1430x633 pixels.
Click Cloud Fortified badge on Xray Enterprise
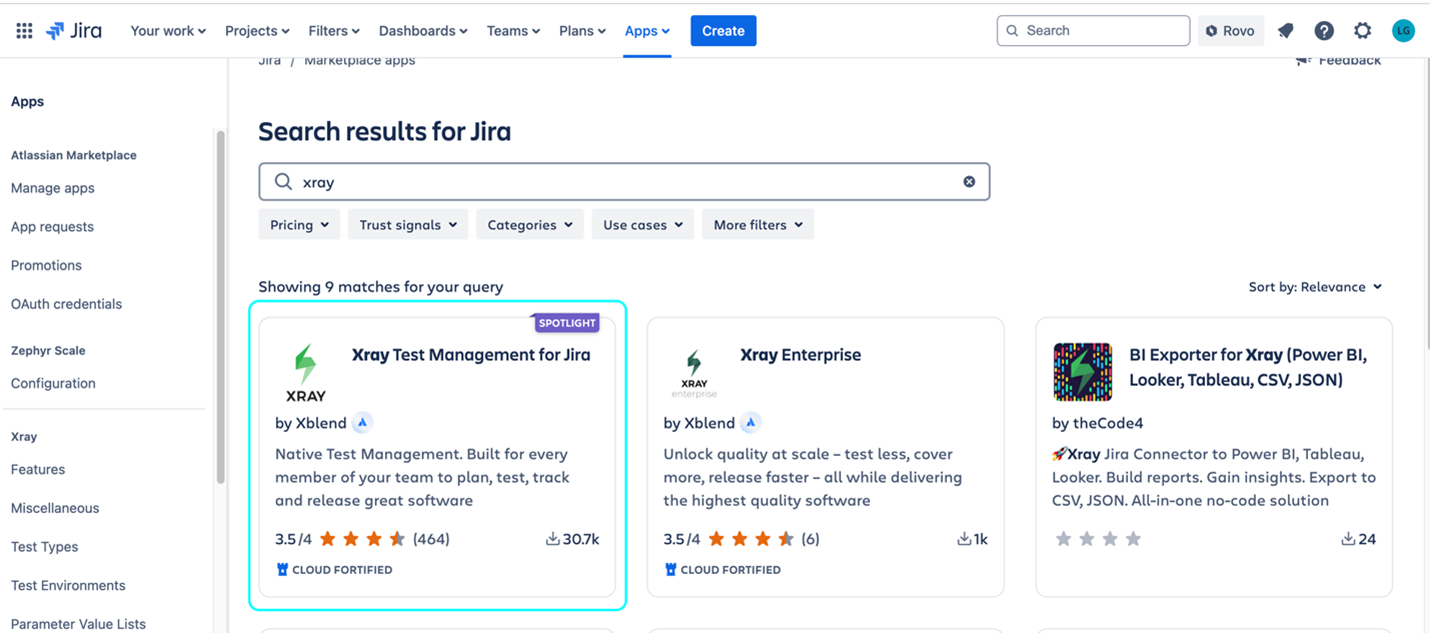[x=722, y=570]
